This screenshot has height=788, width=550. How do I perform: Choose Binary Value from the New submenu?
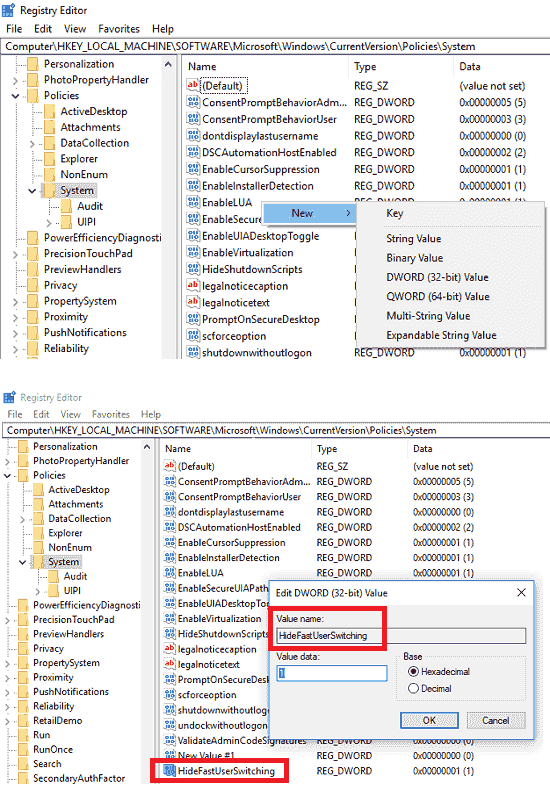(414, 258)
